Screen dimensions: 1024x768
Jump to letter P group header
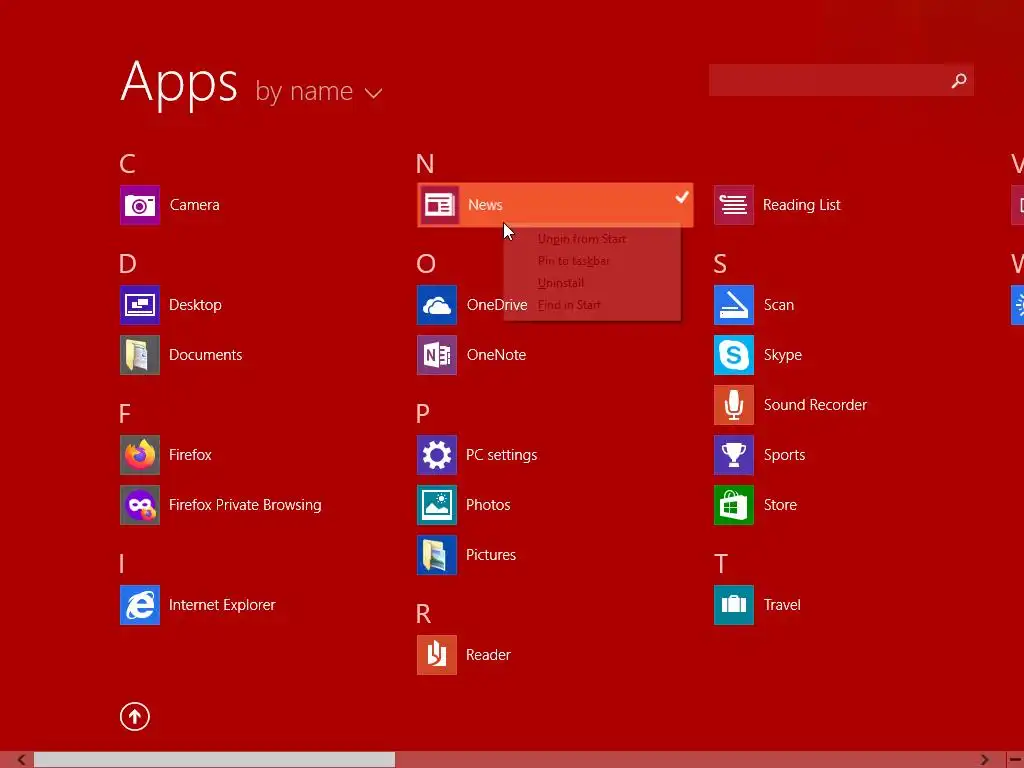(423, 413)
